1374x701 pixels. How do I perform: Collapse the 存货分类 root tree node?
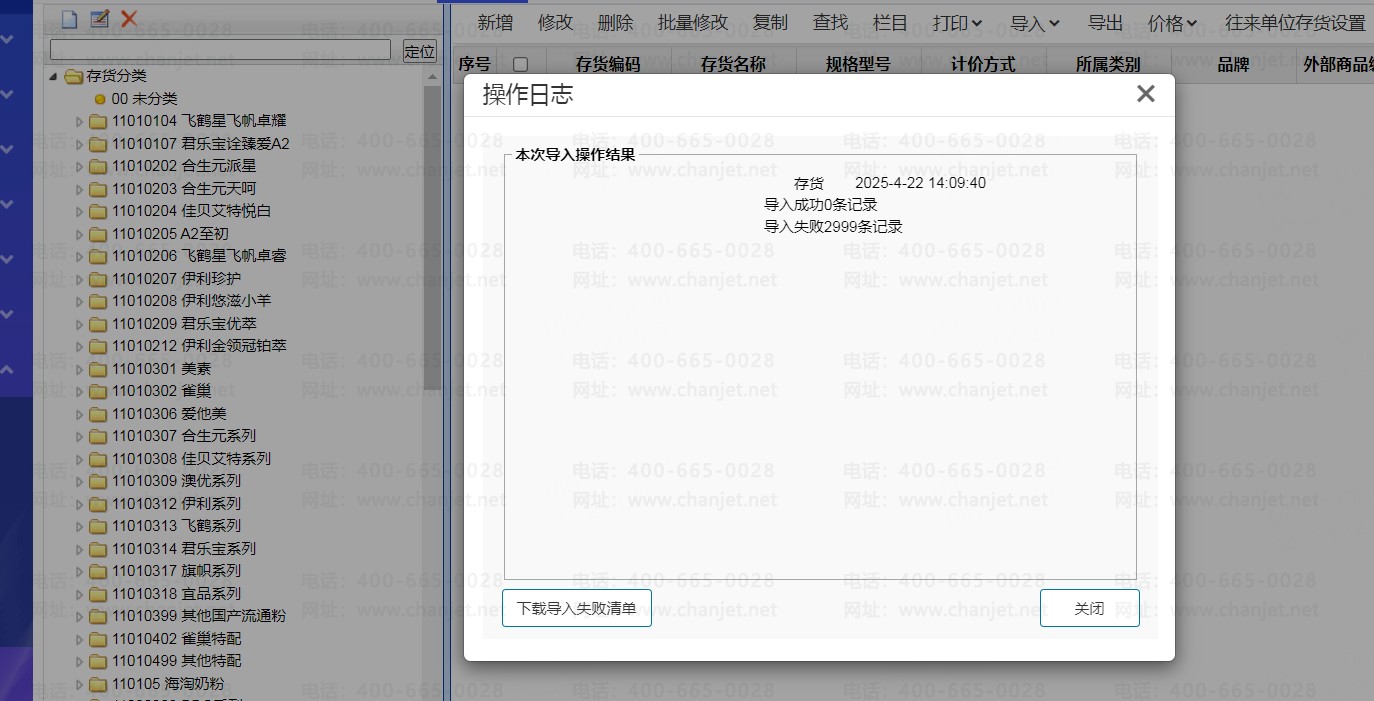[53, 76]
